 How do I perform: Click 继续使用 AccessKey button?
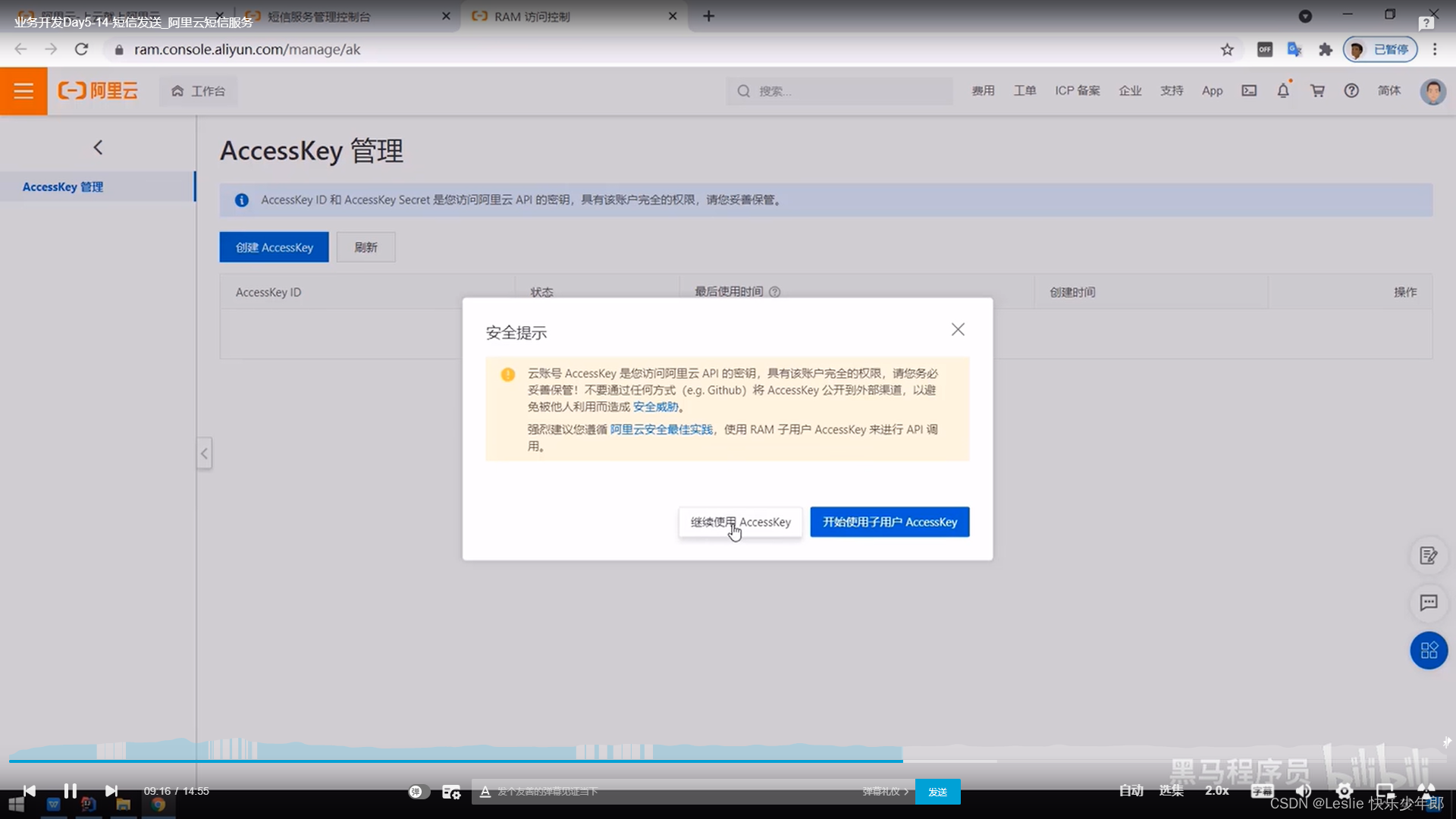740,522
